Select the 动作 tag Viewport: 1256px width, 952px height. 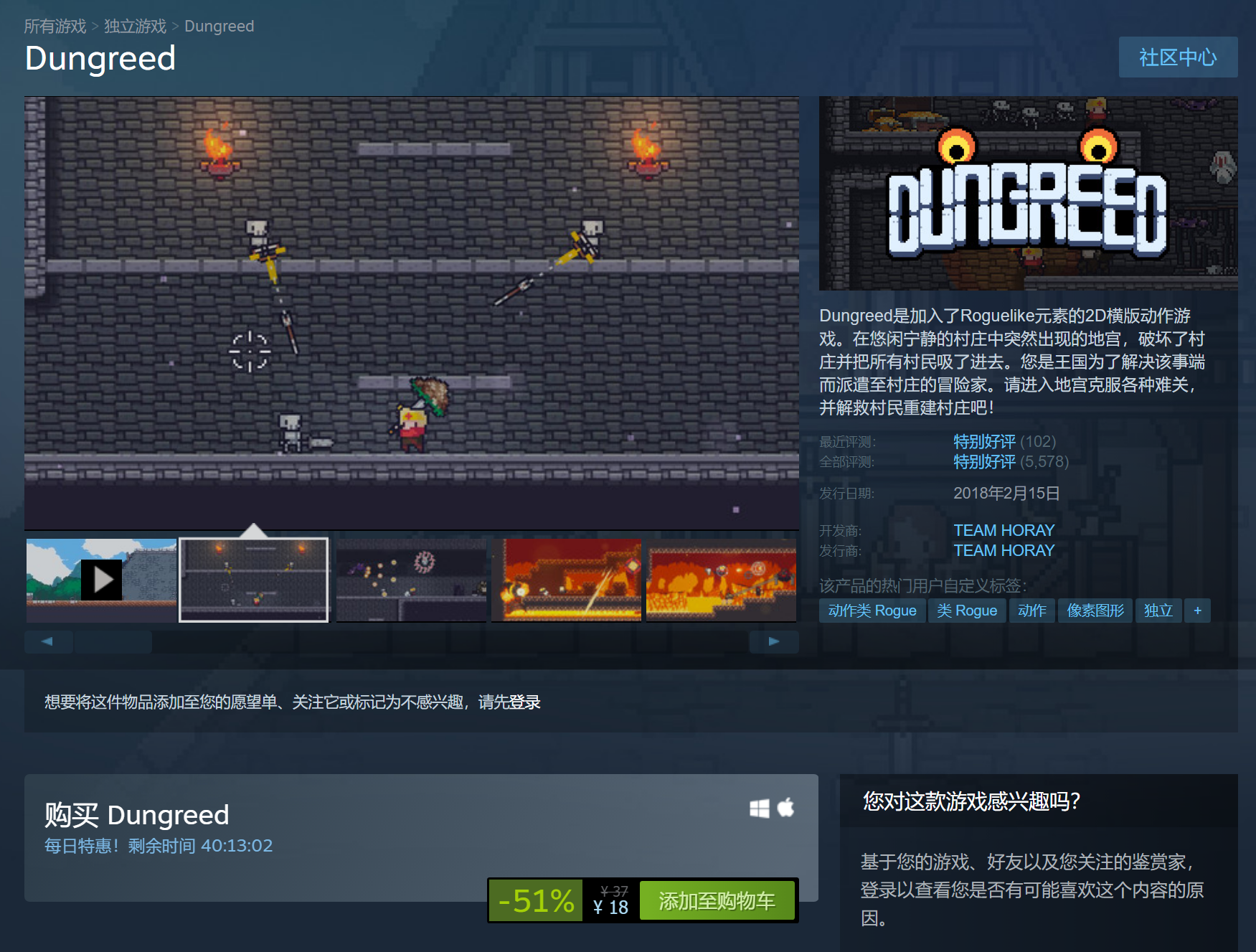[1031, 611]
